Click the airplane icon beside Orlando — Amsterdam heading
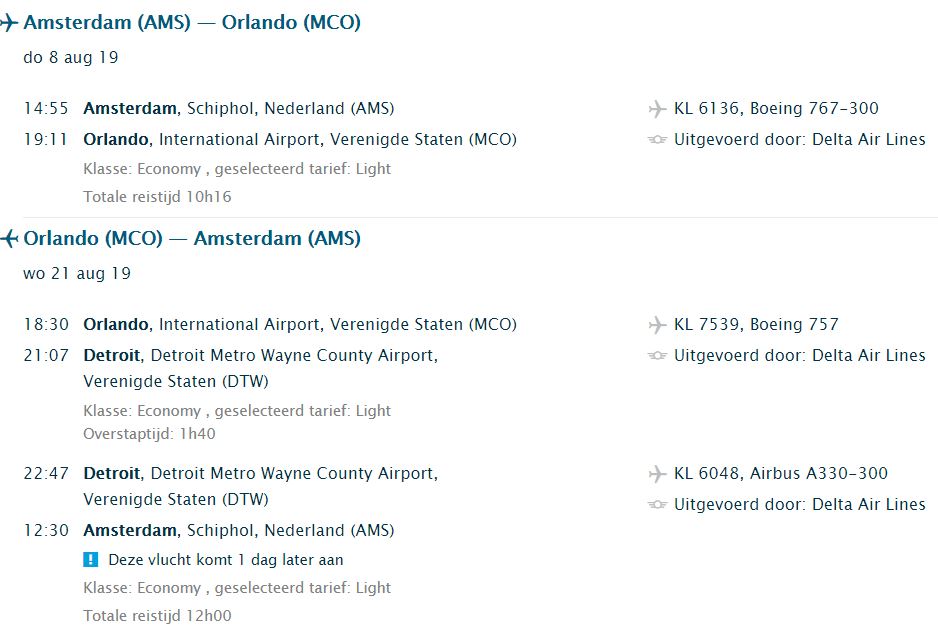 pos(9,238)
